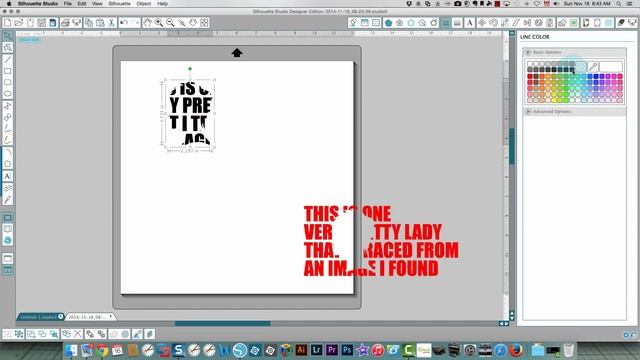This screenshot has width=640, height=360.
Task: Open Adobe Illustrator from the Dock
Action: 301,350
